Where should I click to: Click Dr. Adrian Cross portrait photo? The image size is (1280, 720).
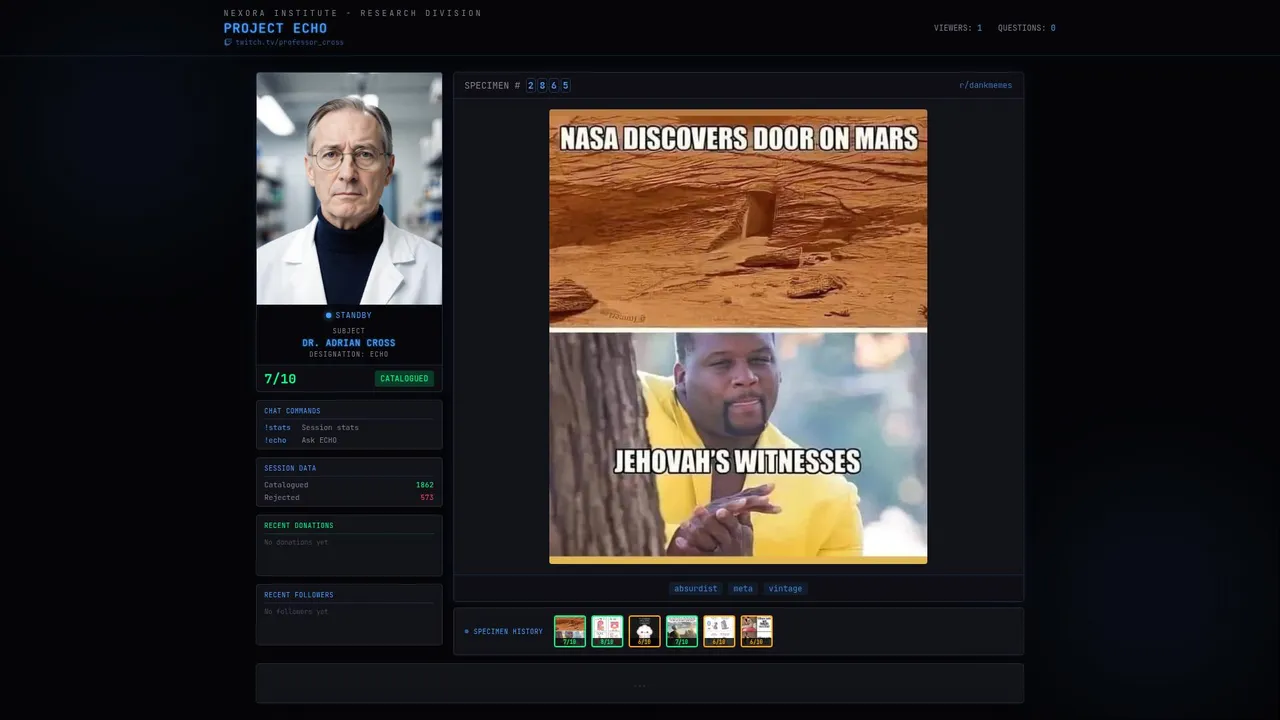[x=349, y=188]
